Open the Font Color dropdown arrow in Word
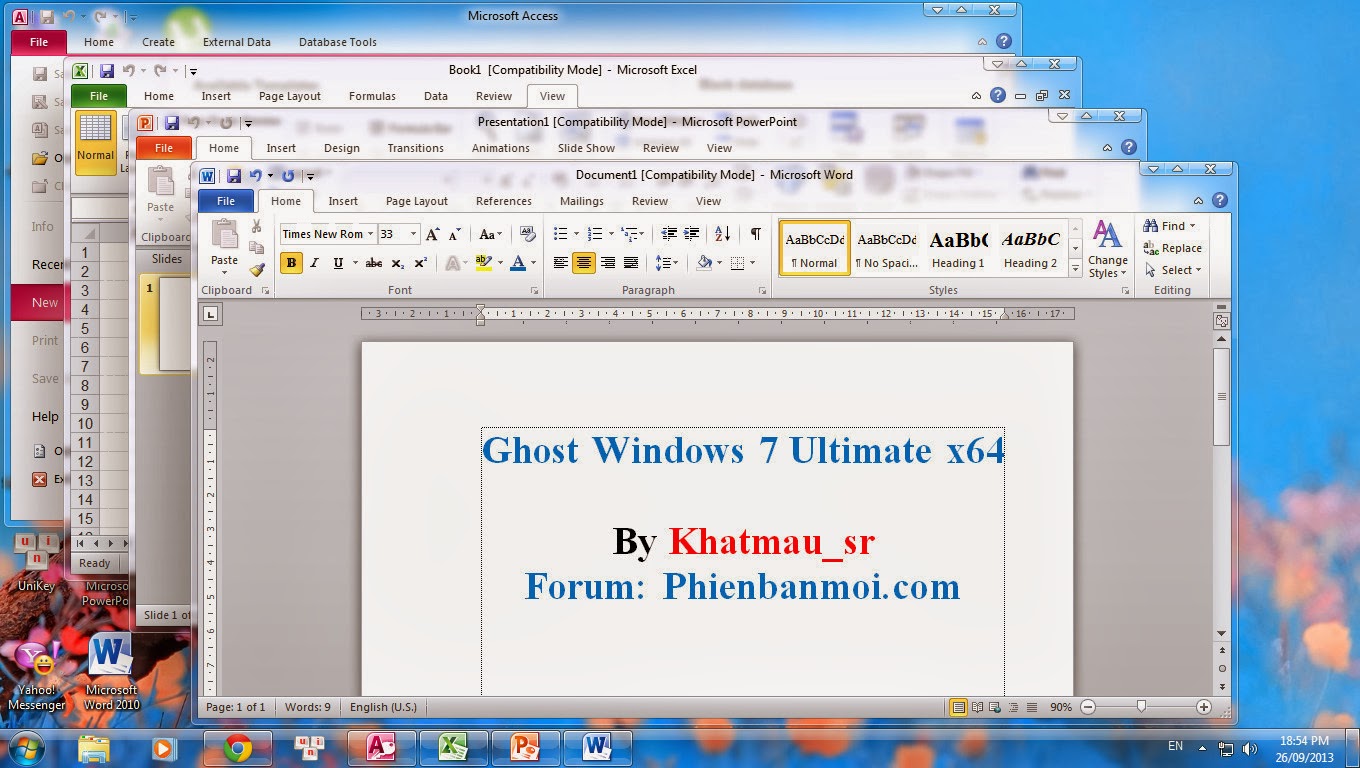Image resolution: width=1360 pixels, height=768 pixels. pyautogui.click(x=533, y=263)
